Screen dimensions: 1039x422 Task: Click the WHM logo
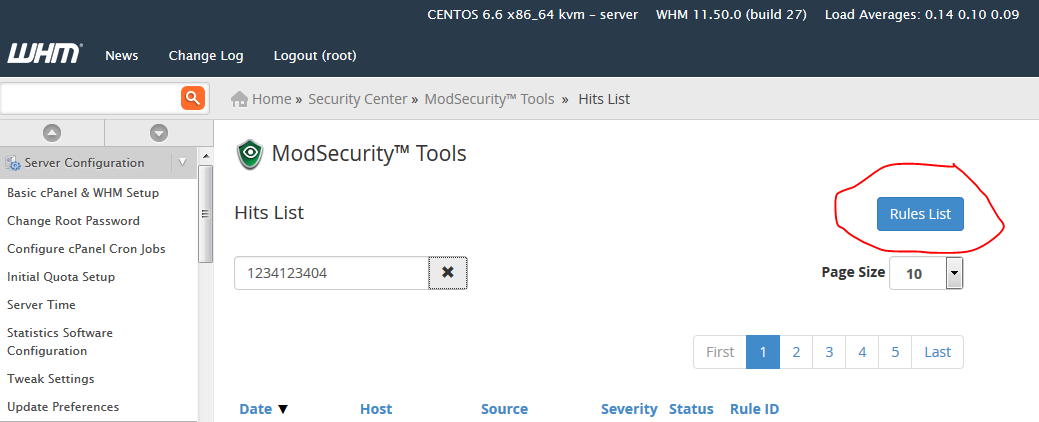pyautogui.click(x=45, y=54)
